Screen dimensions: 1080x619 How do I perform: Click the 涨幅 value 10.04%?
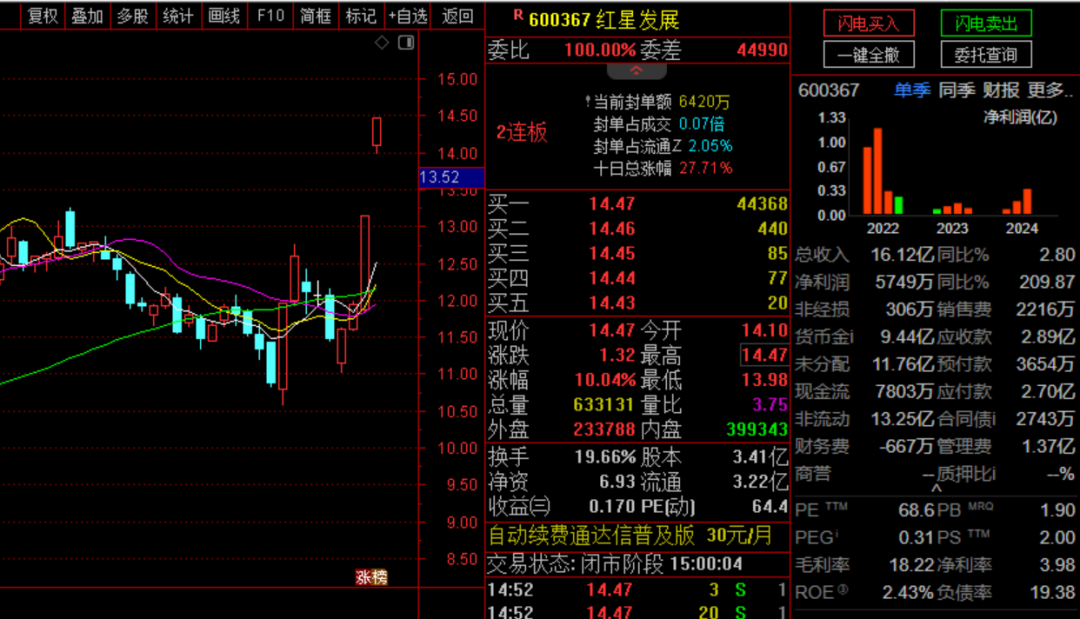(x=605, y=380)
